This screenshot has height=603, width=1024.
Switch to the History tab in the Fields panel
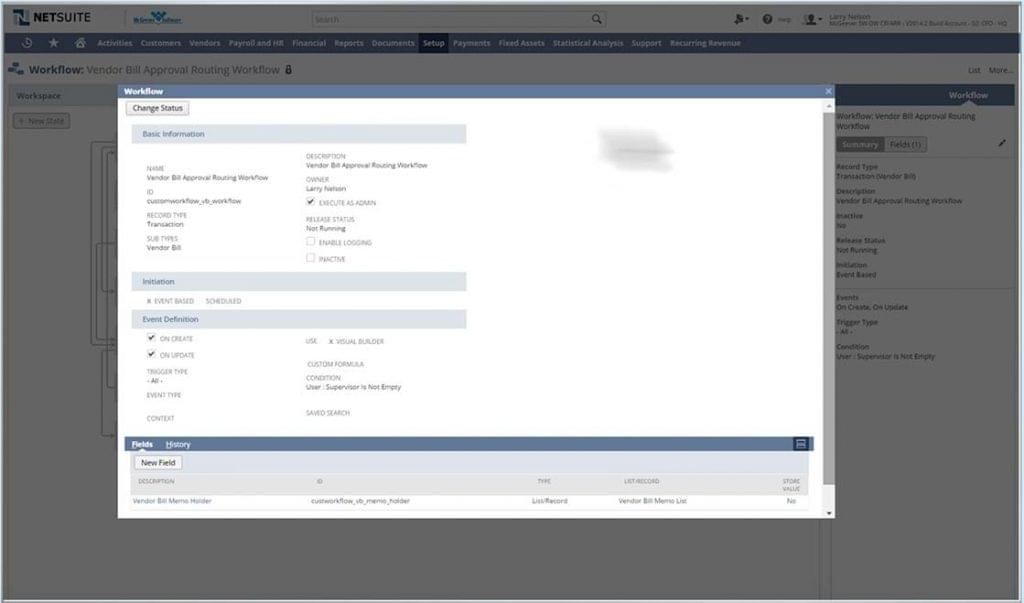(x=177, y=444)
